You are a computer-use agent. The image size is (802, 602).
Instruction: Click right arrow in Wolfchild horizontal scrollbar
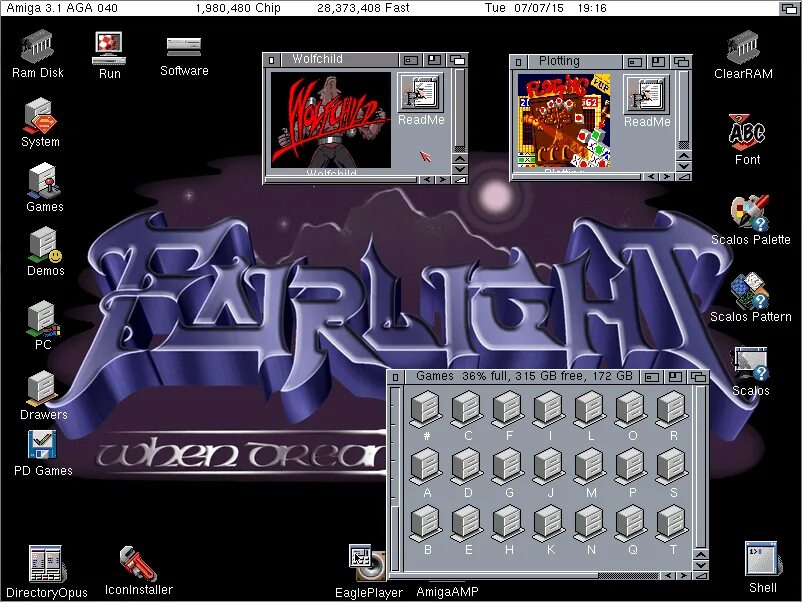[443, 180]
